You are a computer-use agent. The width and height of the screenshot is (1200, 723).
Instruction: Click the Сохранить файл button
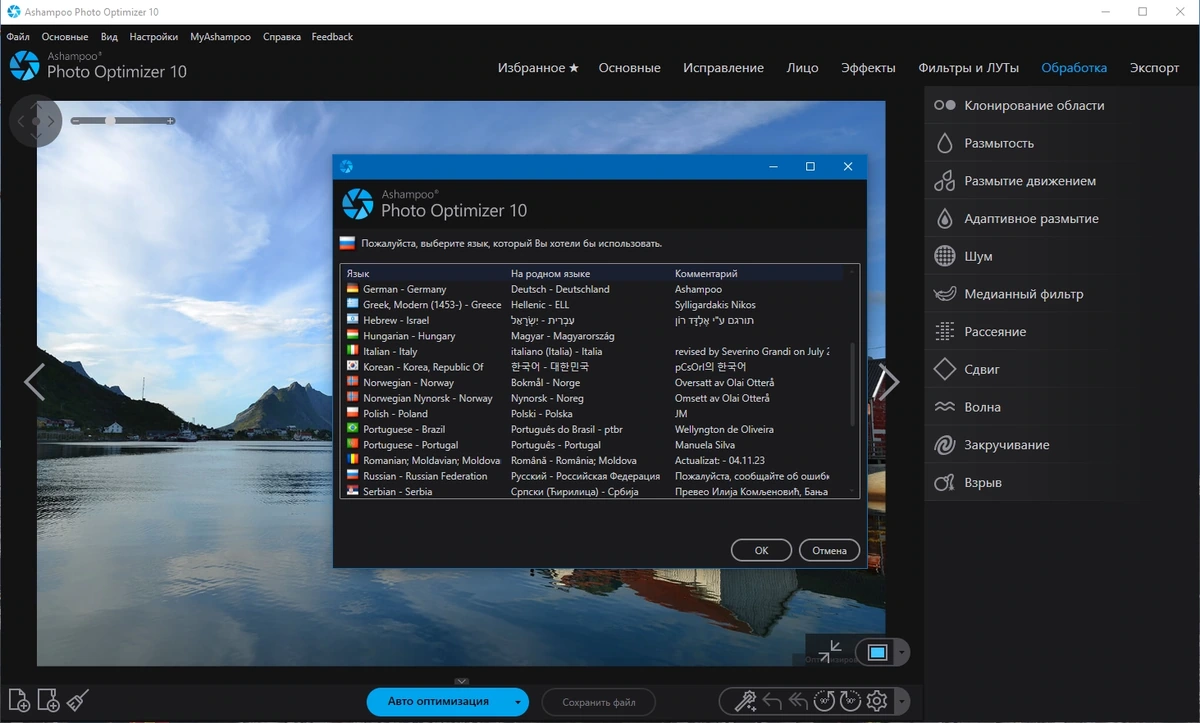[x=599, y=702]
